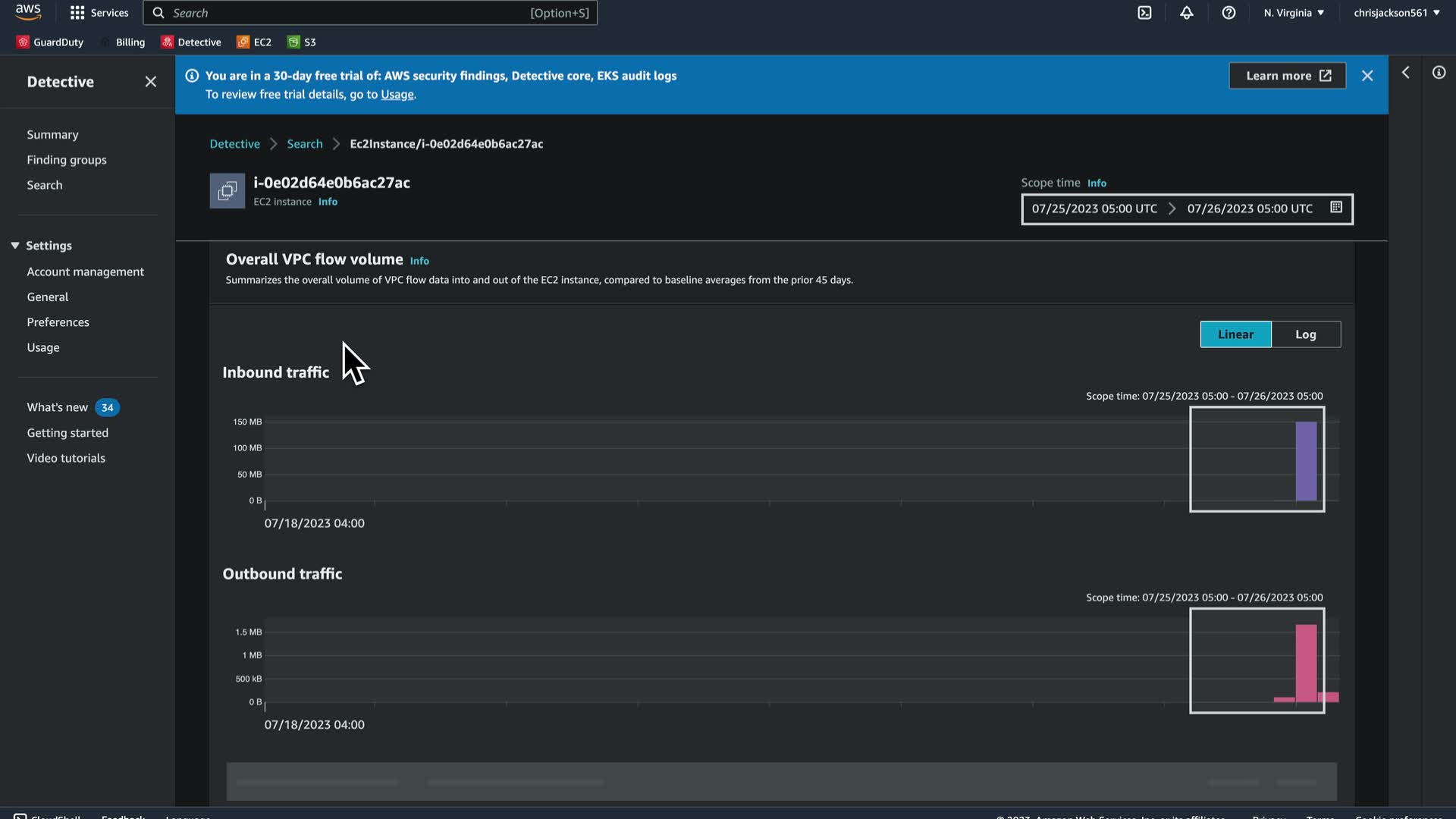Click the calendar icon in scope time
The image size is (1456, 819).
click(x=1336, y=208)
